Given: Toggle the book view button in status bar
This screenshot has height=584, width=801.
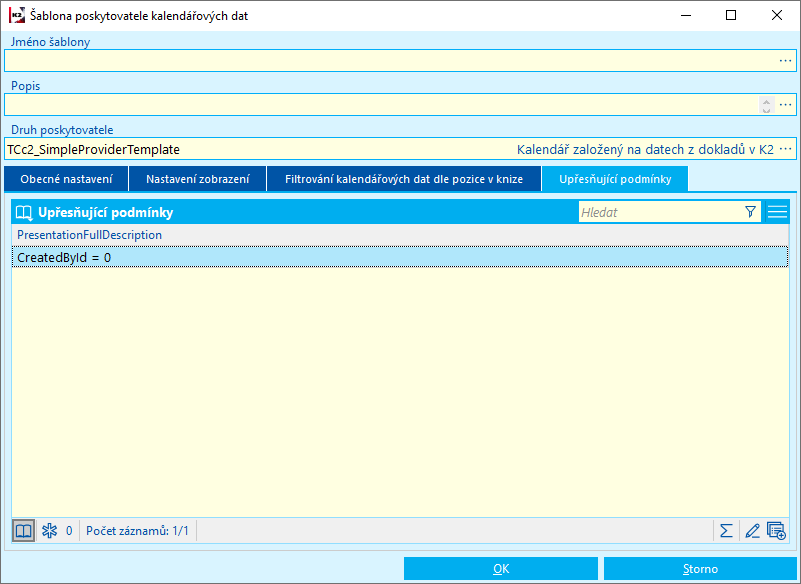Looking at the screenshot, I should [23, 531].
